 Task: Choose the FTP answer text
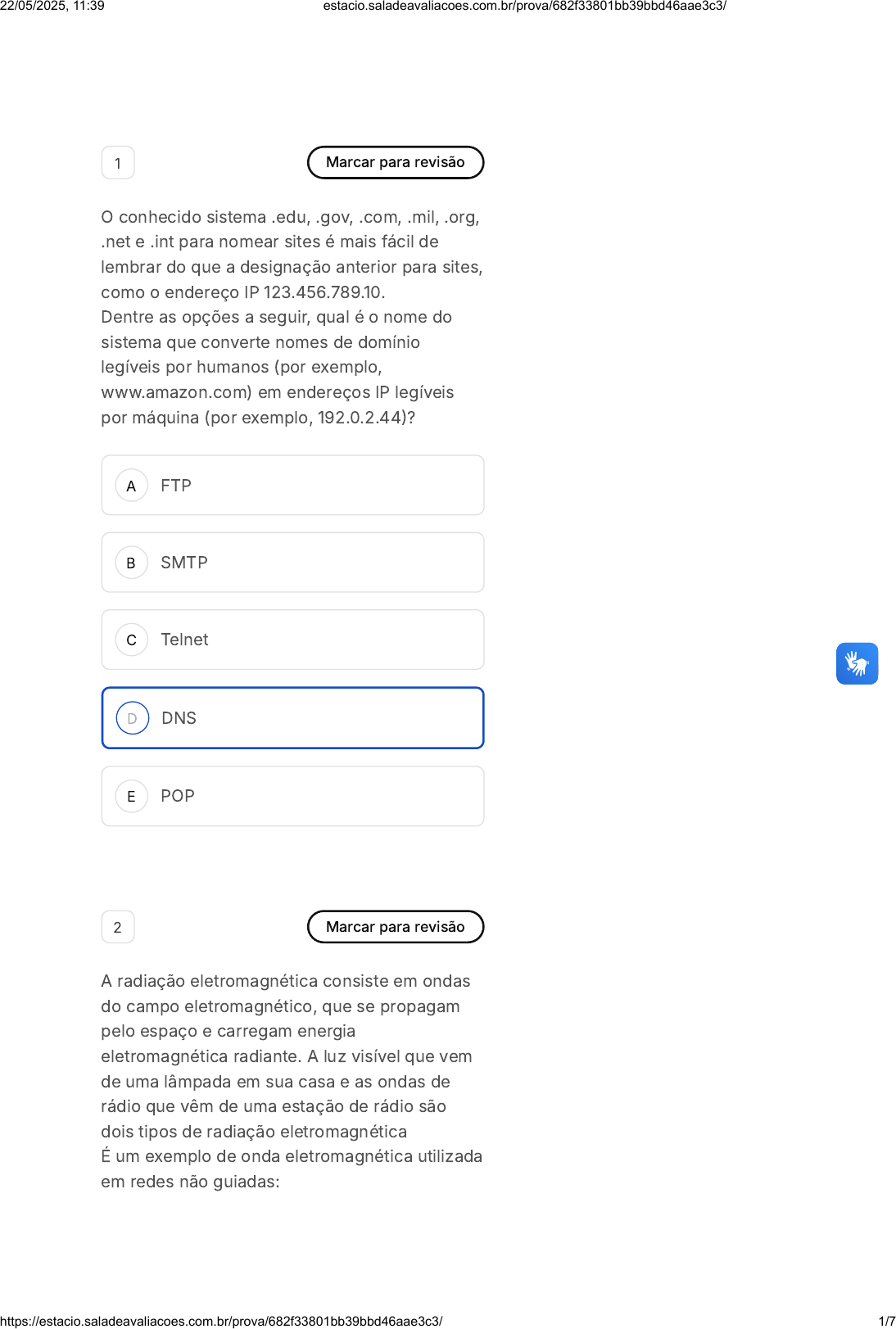[176, 486]
